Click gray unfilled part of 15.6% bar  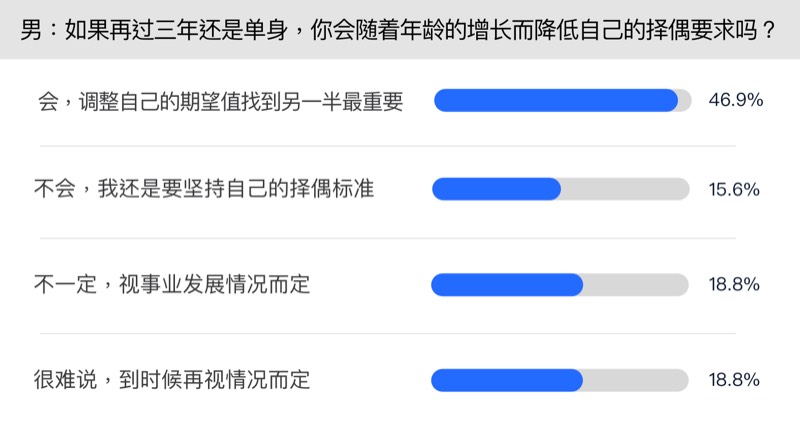625,189
